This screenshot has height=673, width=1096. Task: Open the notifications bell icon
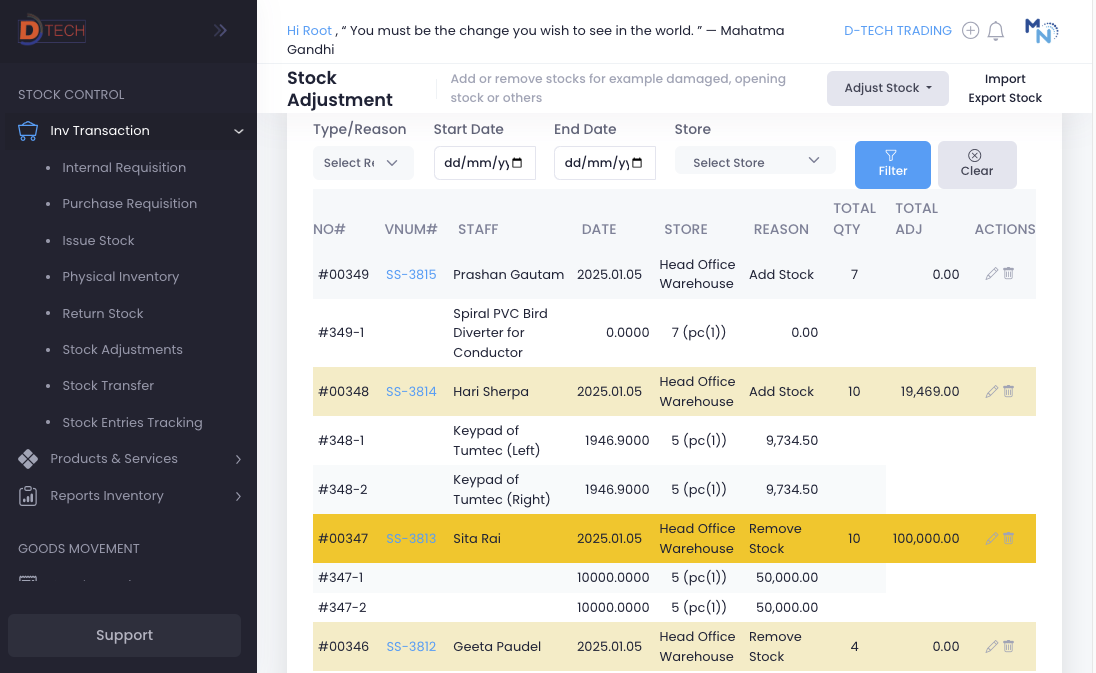pos(995,30)
